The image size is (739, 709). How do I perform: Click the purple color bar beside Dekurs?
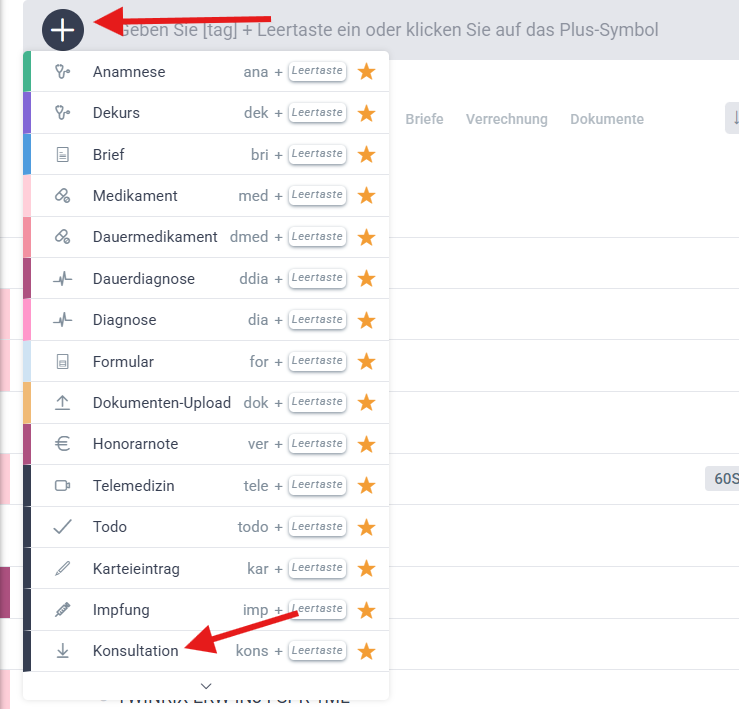pos(27,113)
